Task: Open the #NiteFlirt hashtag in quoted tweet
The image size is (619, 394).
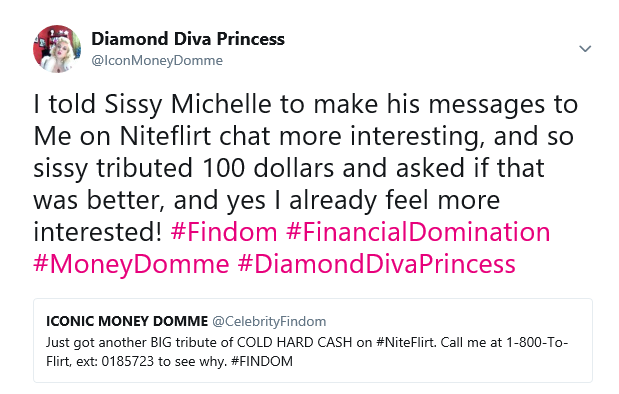Action: 406,342
